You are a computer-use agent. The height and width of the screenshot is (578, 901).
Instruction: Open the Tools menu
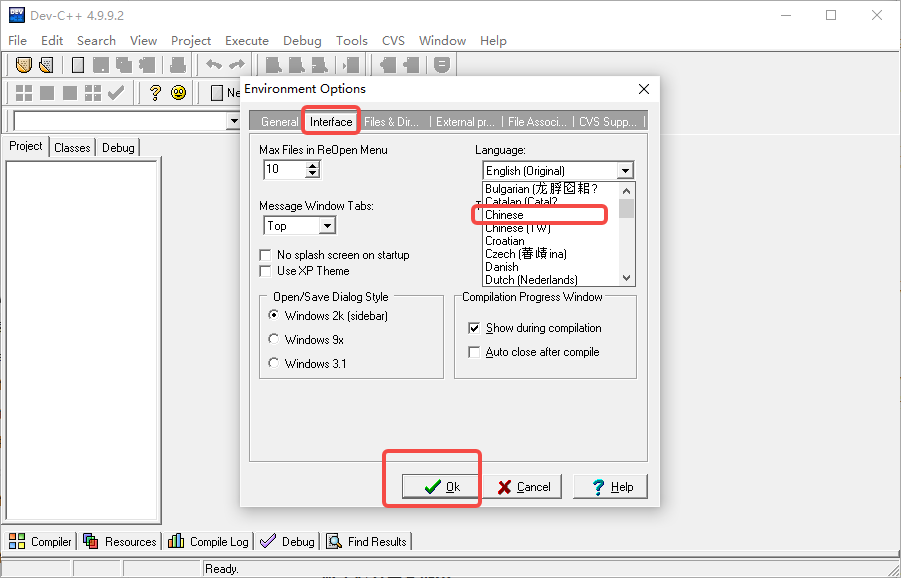click(352, 41)
